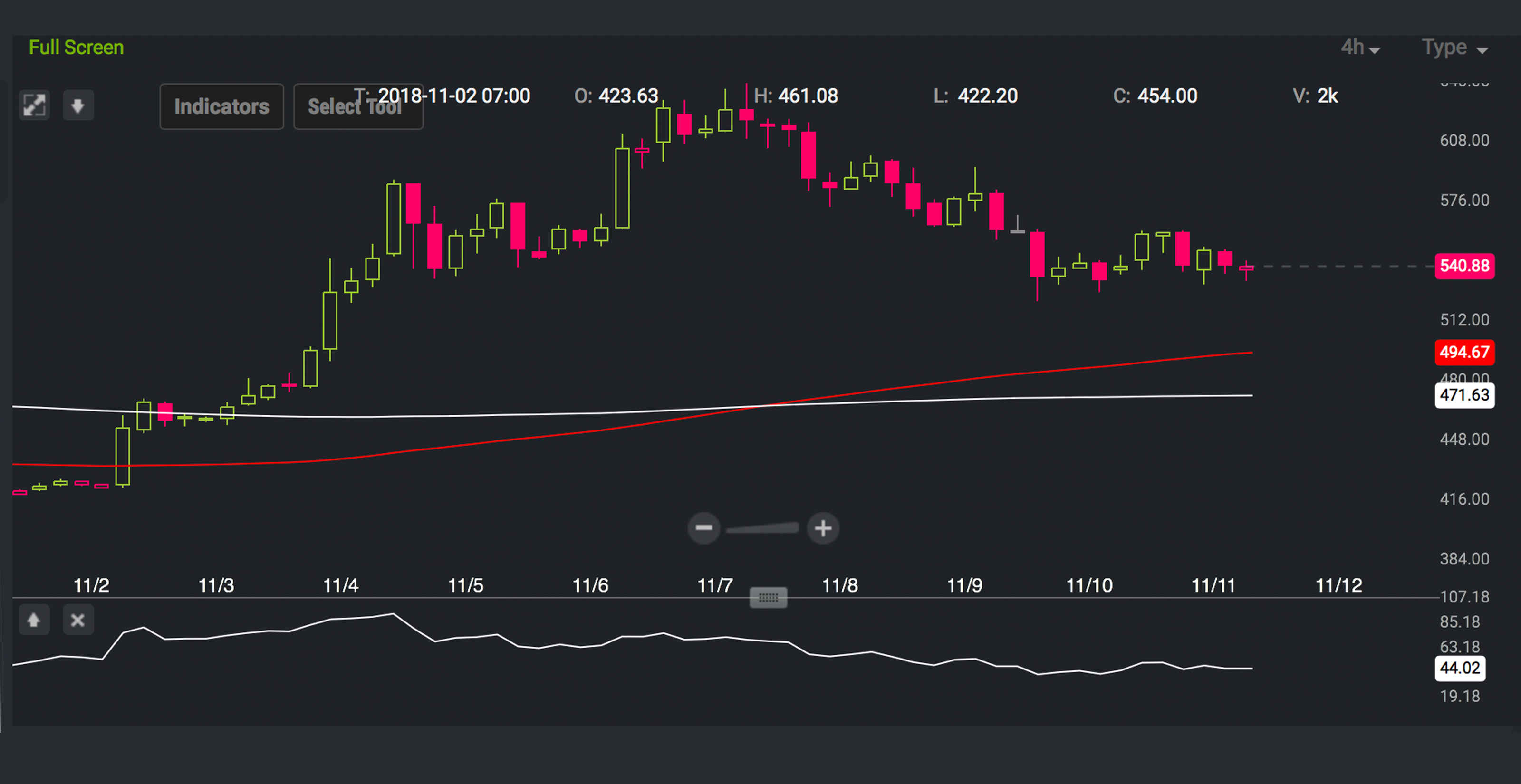Click the download arrow icon near Indicators
The image size is (1521, 784).
pyautogui.click(x=78, y=105)
